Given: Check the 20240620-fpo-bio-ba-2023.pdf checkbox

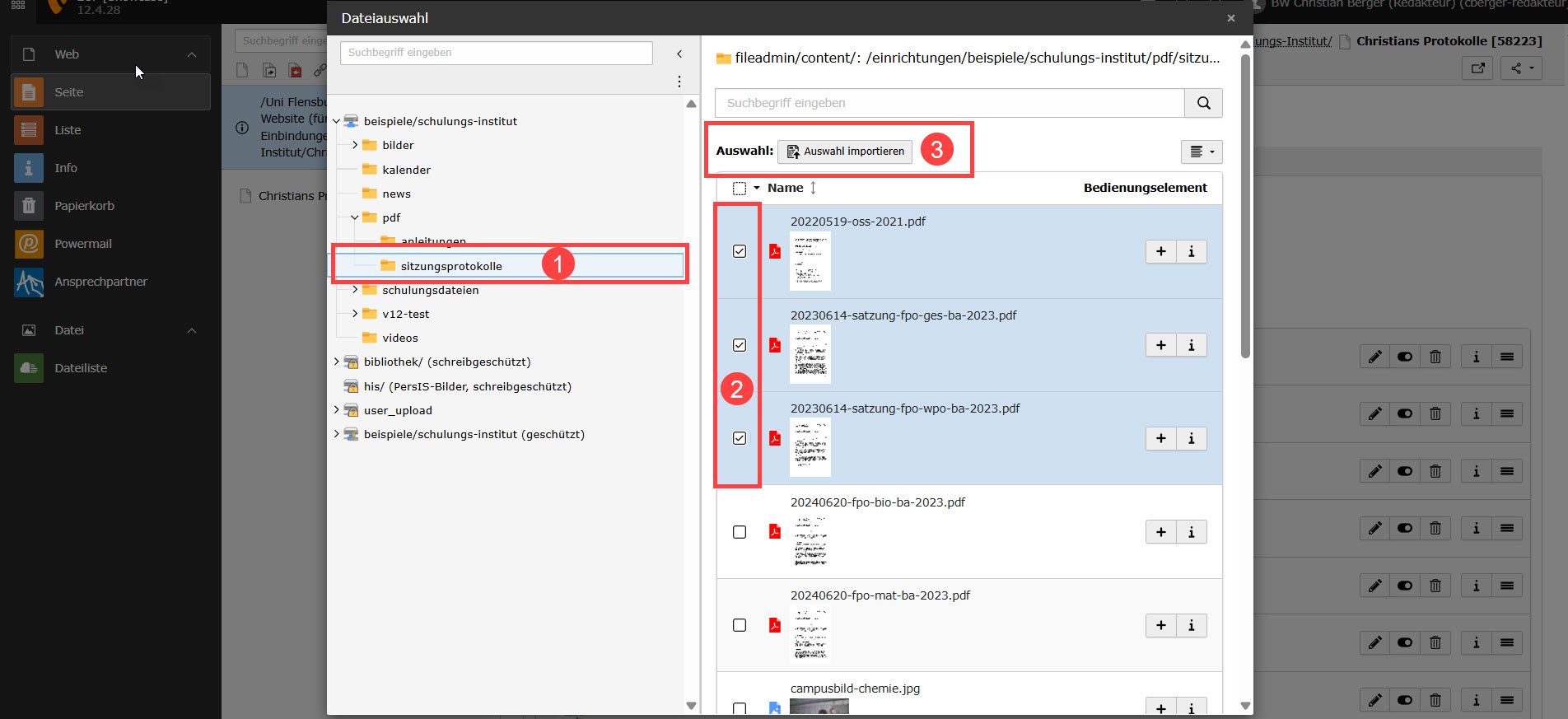Looking at the screenshot, I should pos(740,532).
